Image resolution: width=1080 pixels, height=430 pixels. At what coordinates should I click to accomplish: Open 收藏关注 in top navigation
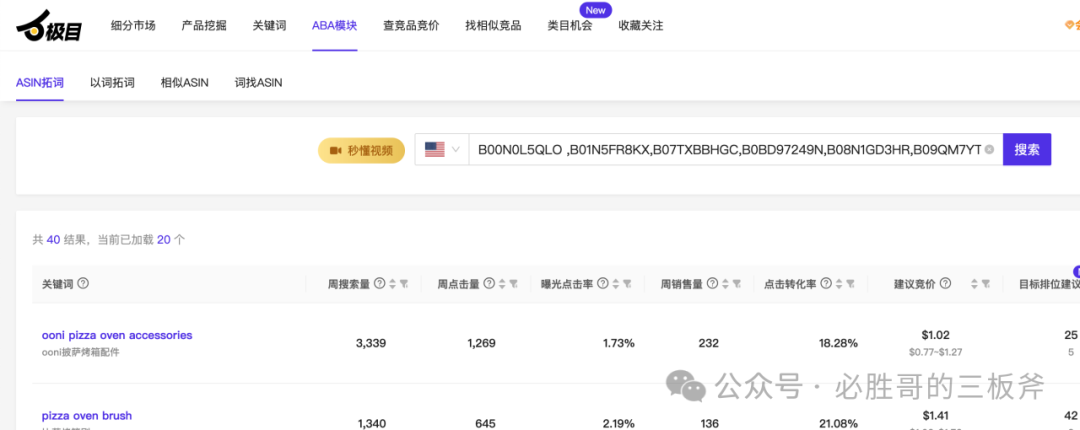(641, 26)
